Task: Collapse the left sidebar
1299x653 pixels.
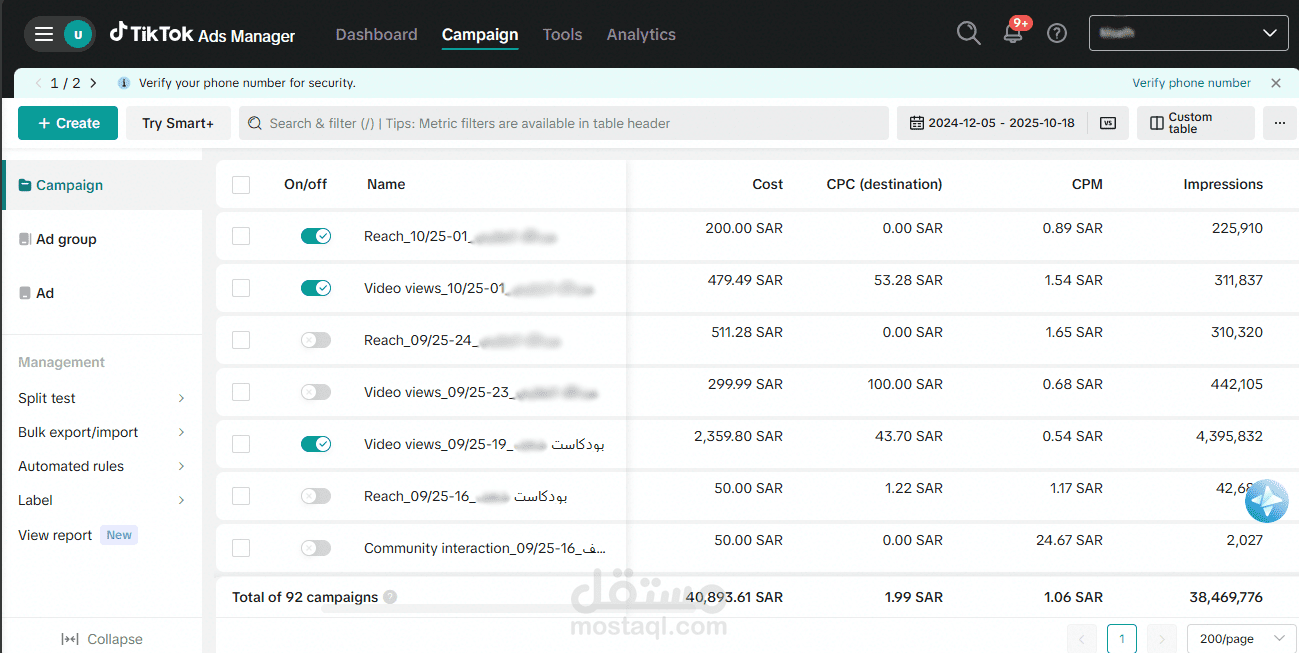Action: tap(101, 639)
